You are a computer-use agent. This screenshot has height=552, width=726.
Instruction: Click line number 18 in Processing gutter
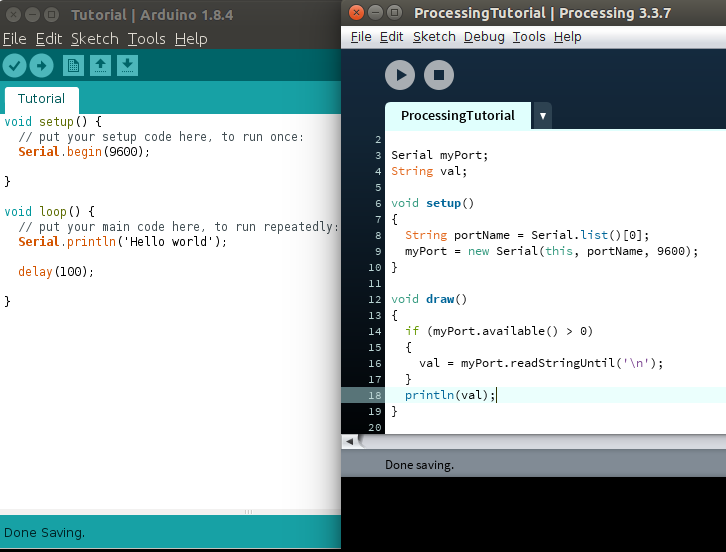coord(375,395)
